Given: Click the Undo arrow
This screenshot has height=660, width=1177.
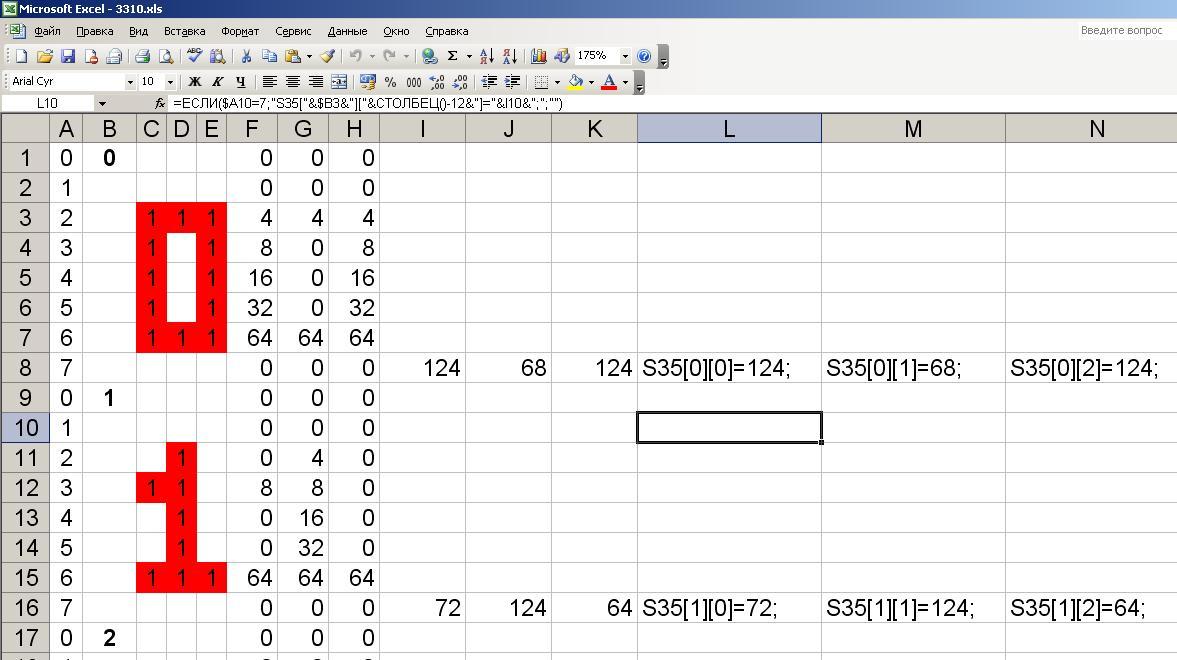Looking at the screenshot, I should [356, 56].
